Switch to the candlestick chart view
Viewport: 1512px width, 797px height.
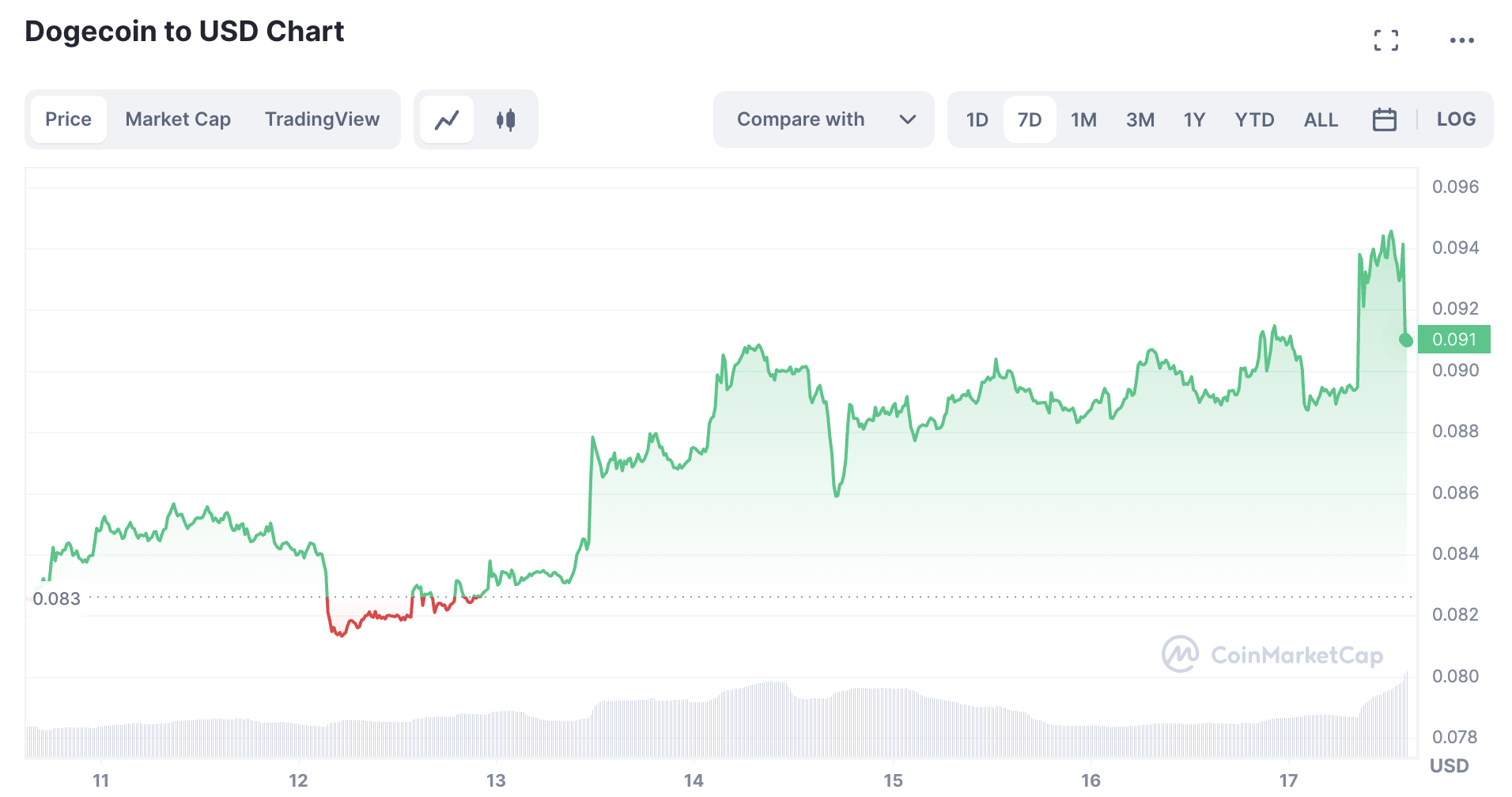pyautogui.click(x=506, y=119)
